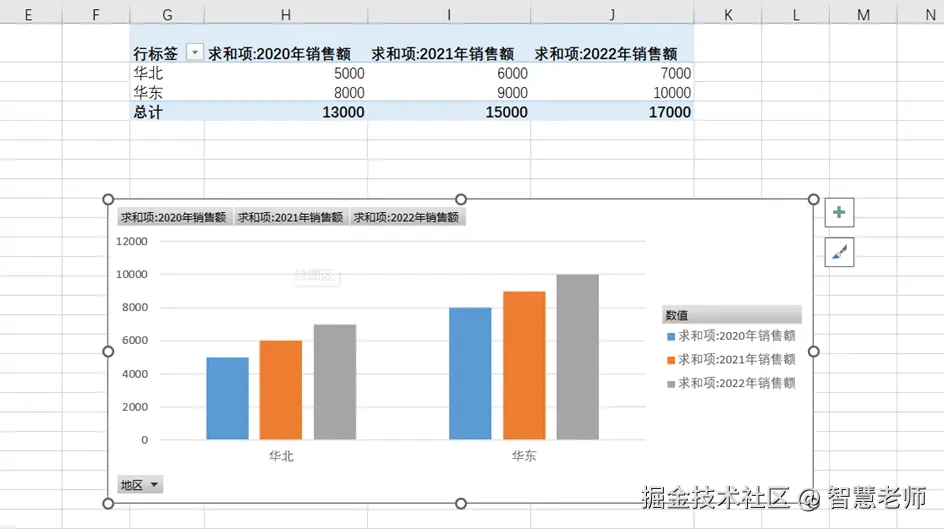Click the gray 2022 bar for 华东
Image resolution: width=944 pixels, height=529 pixels.
[x=578, y=357]
